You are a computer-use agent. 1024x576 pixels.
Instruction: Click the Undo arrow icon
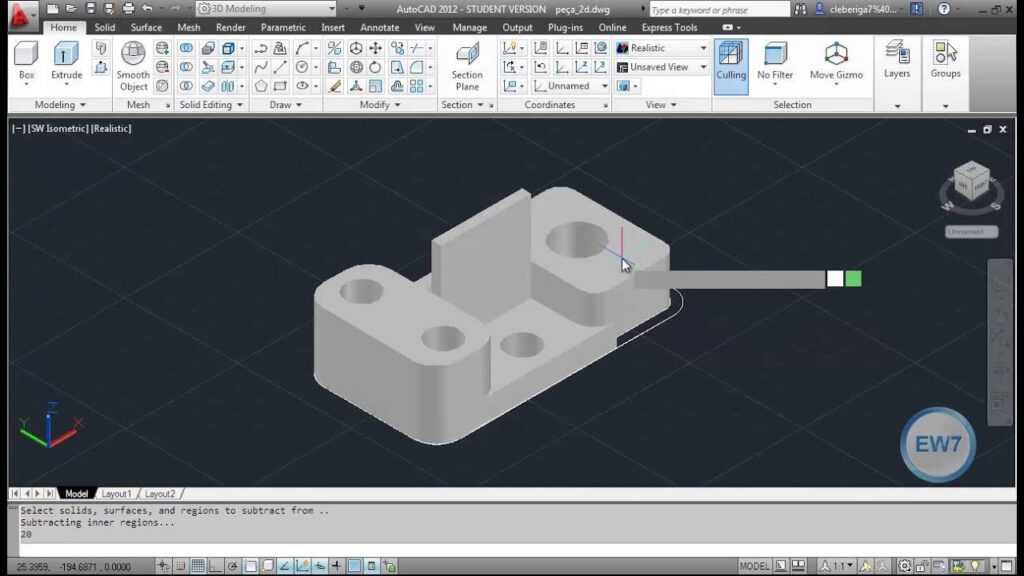point(148,8)
